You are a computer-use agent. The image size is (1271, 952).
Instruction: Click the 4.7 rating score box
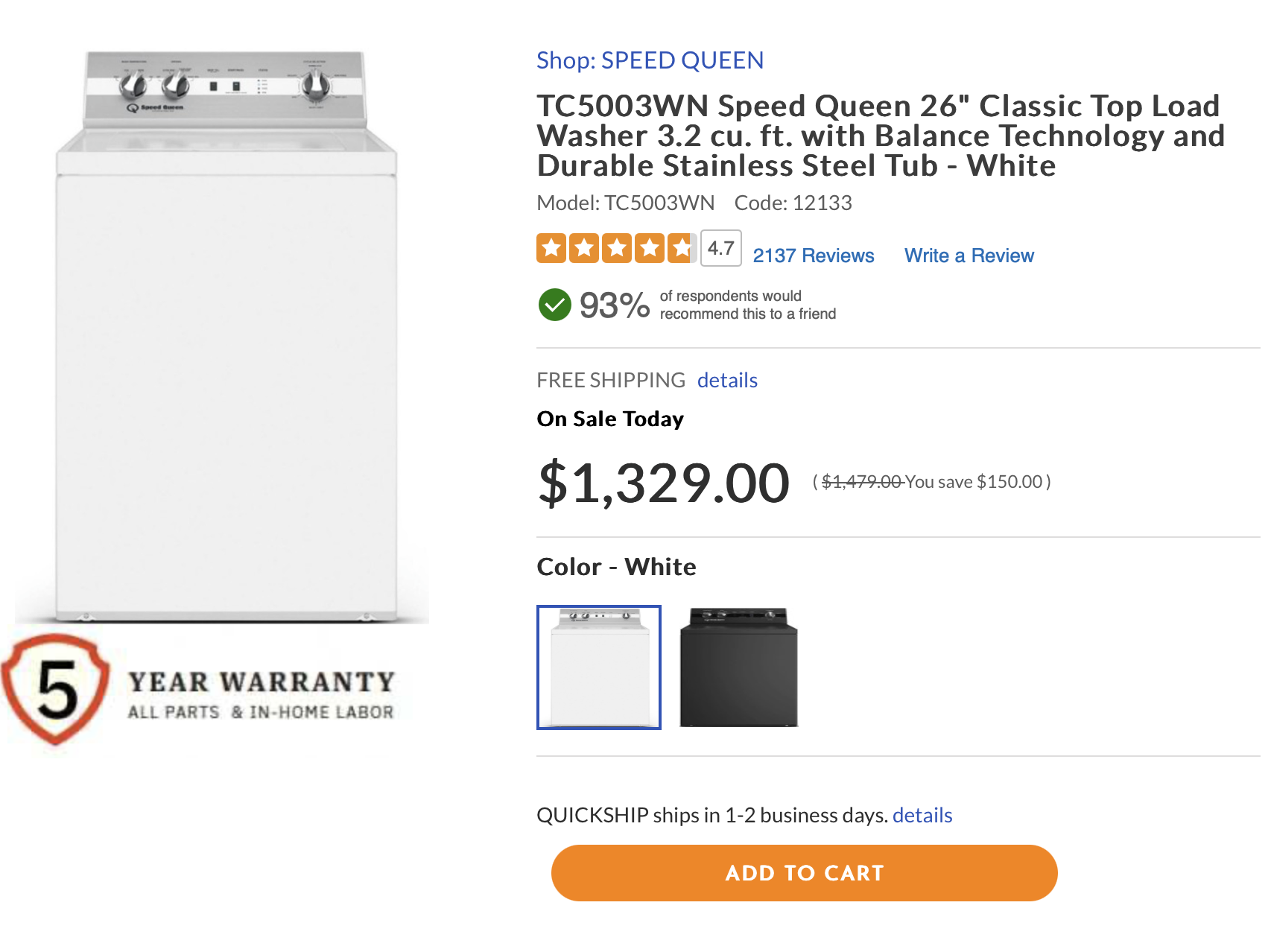720,248
